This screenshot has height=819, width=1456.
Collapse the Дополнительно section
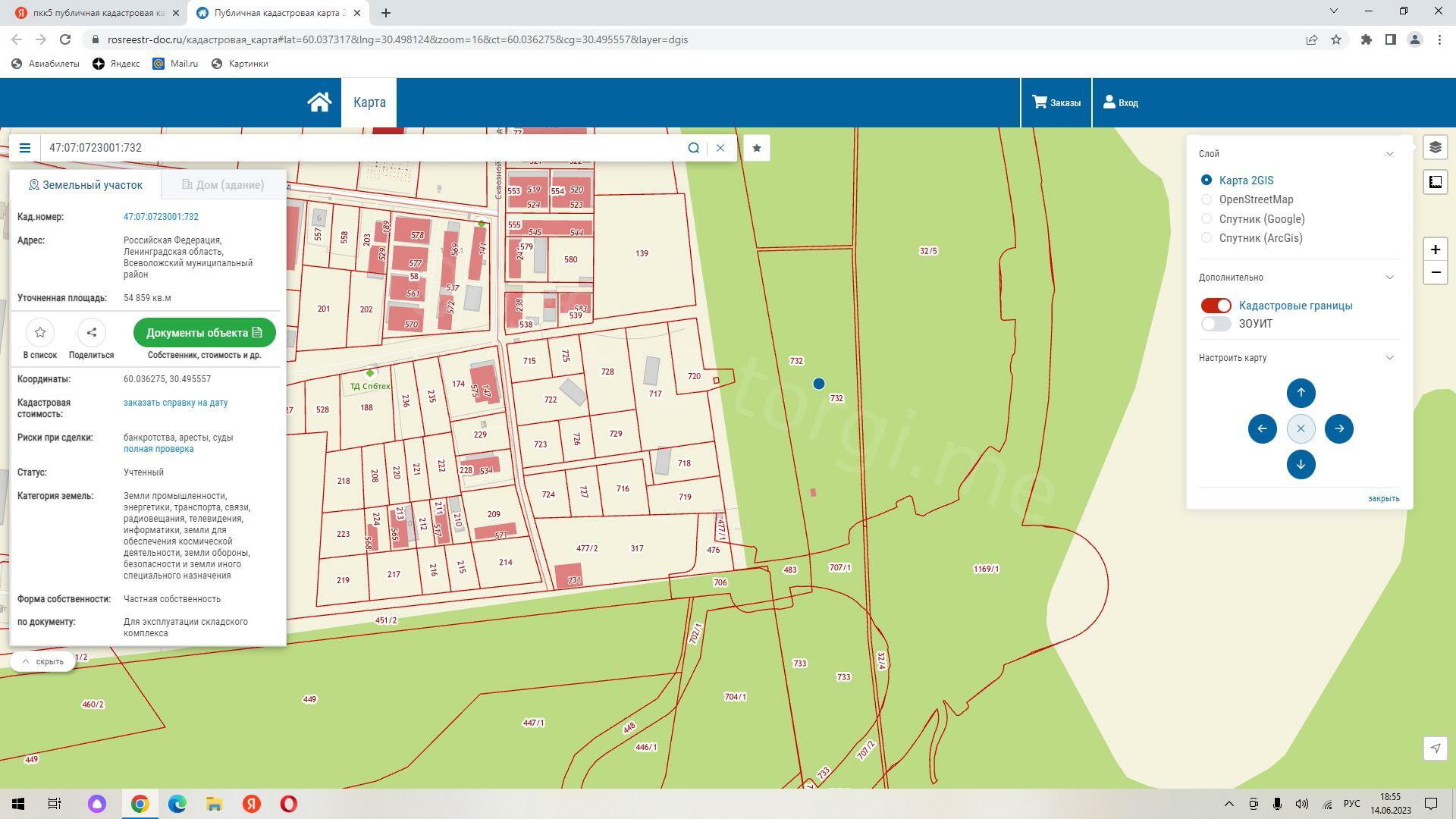pyautogui.click(x=1389, y=278)
